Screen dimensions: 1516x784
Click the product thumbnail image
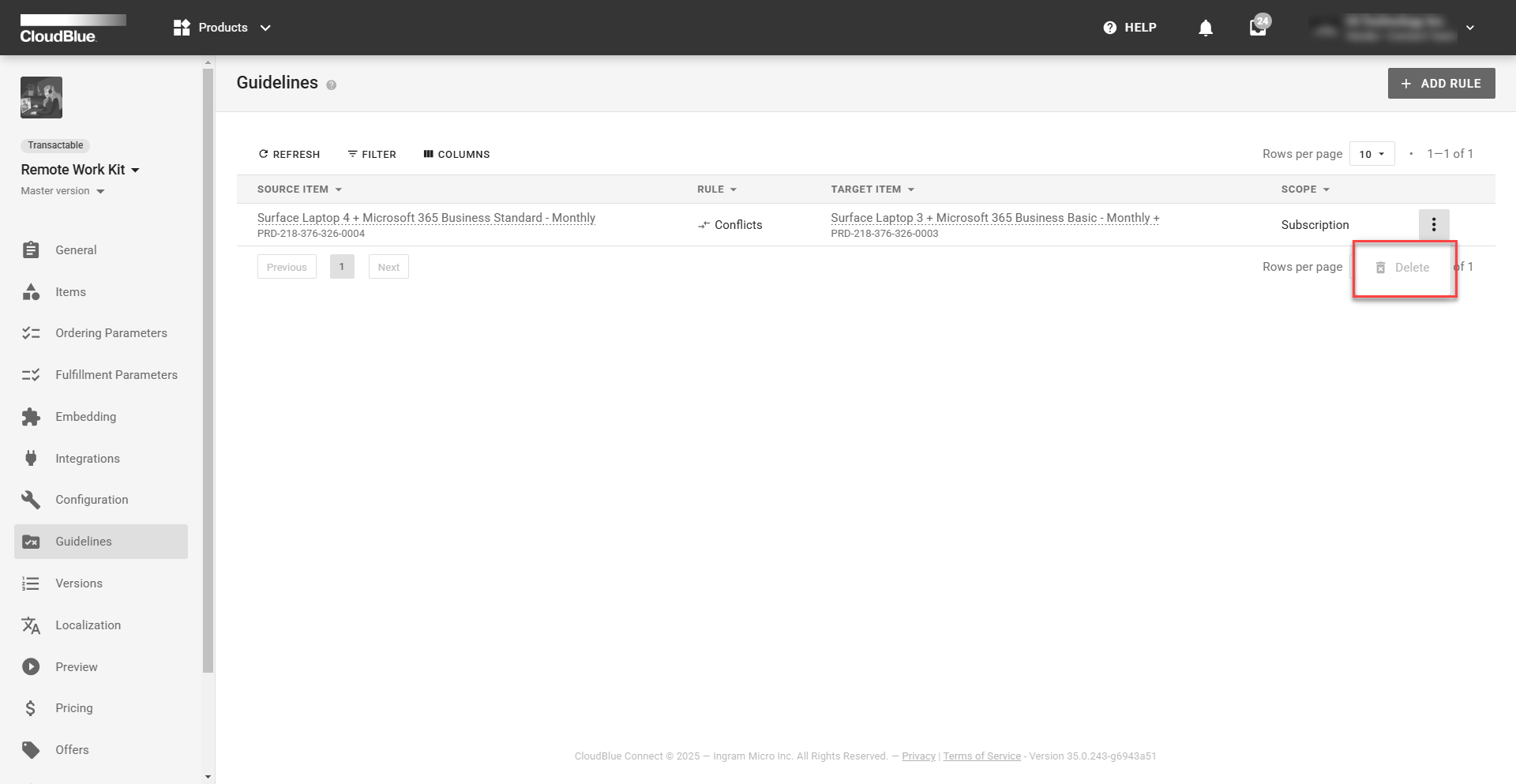(41, 98)
